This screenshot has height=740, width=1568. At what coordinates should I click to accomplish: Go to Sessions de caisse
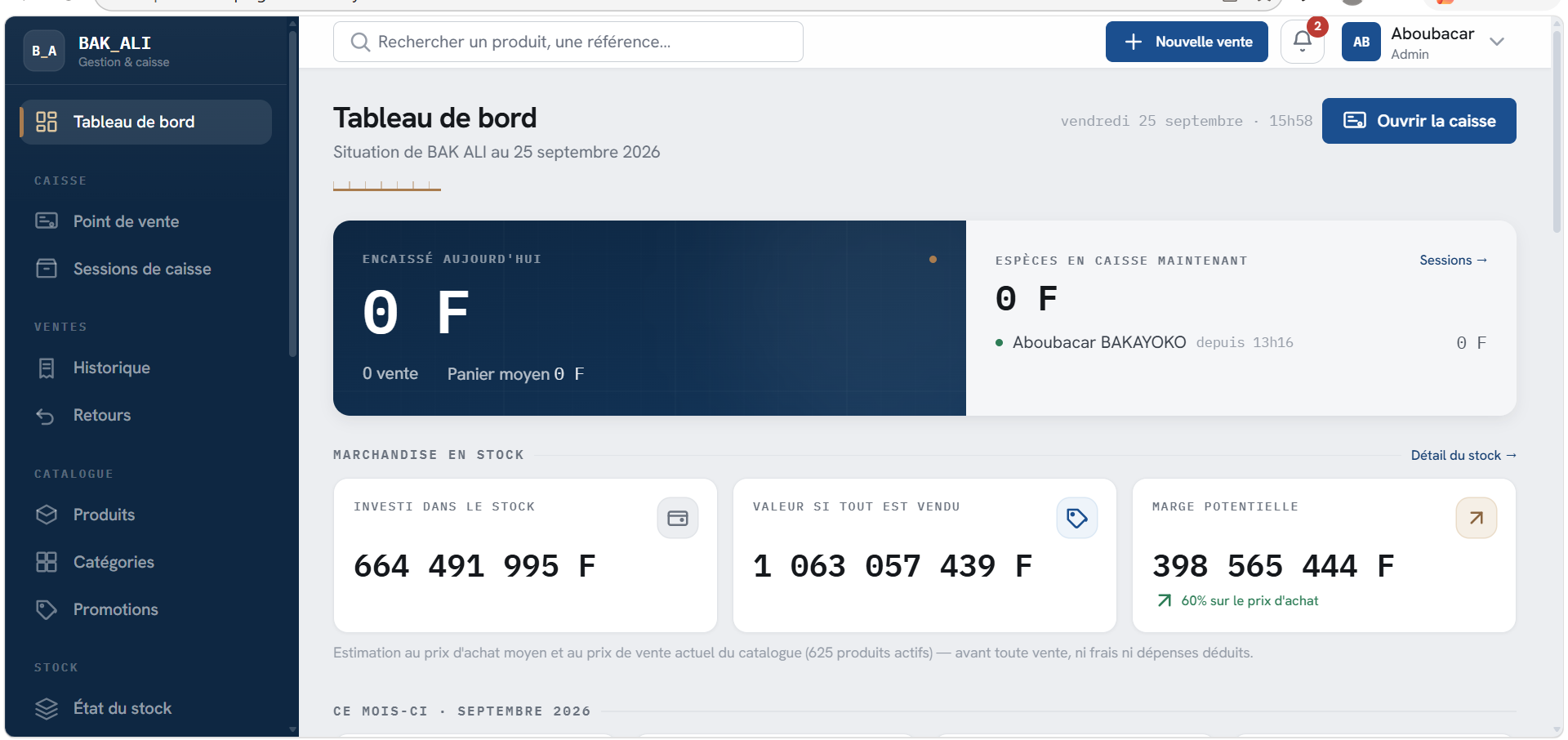click(x=146, y=269)
